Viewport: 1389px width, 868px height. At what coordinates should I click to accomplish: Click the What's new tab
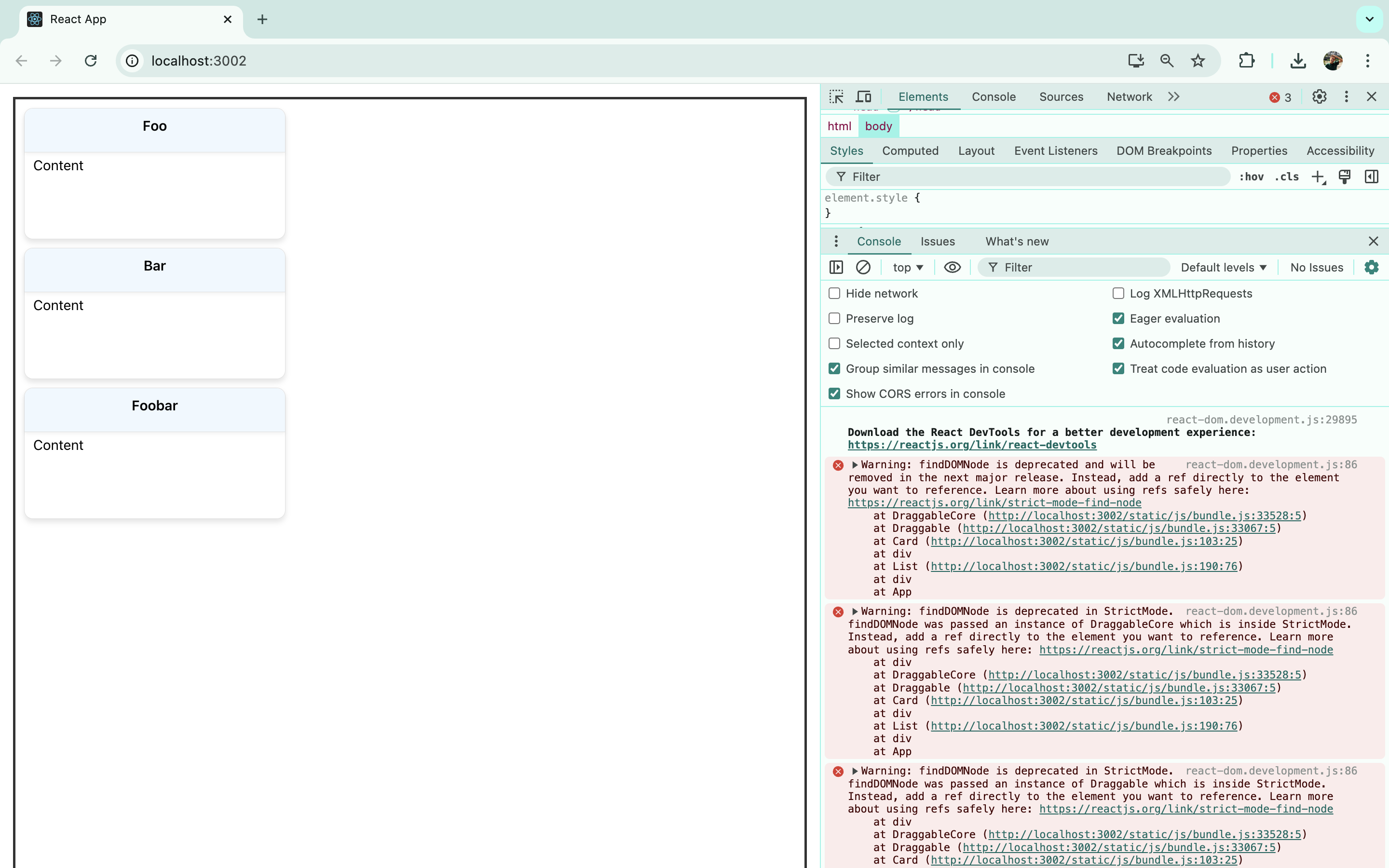click(1017, 241)
